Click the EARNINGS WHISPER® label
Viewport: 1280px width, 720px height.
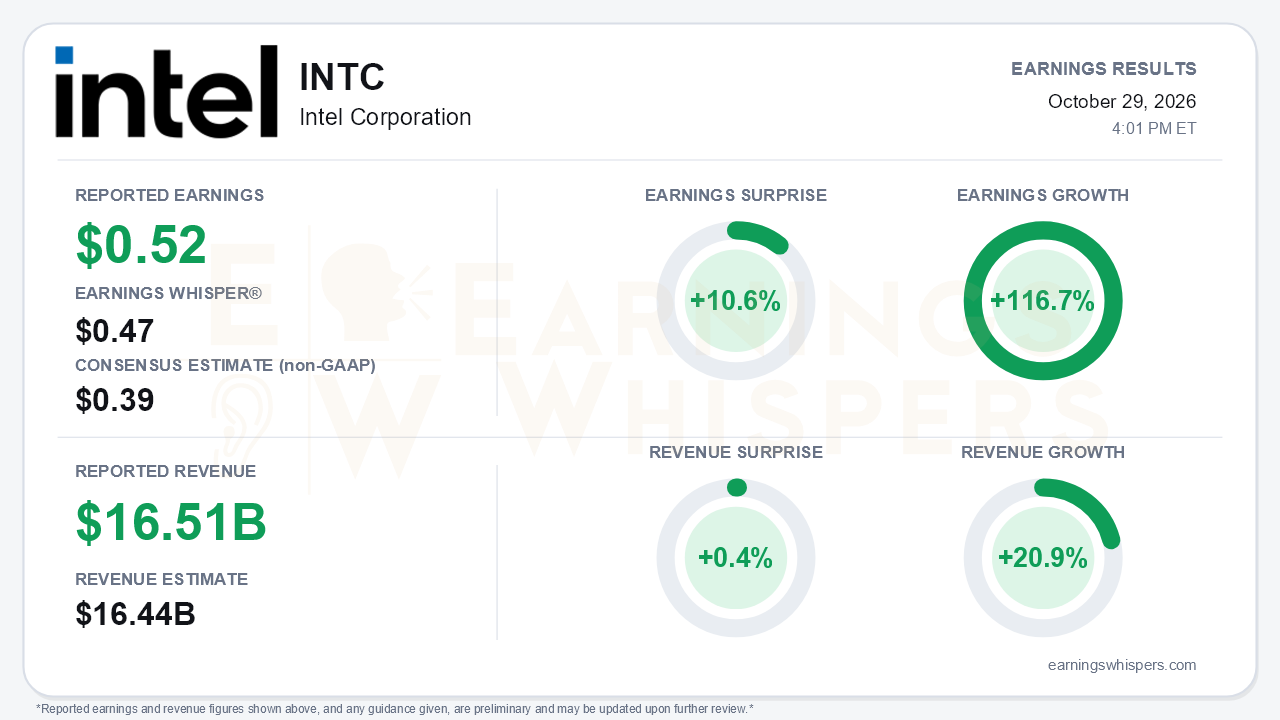(x=168, y=293)
